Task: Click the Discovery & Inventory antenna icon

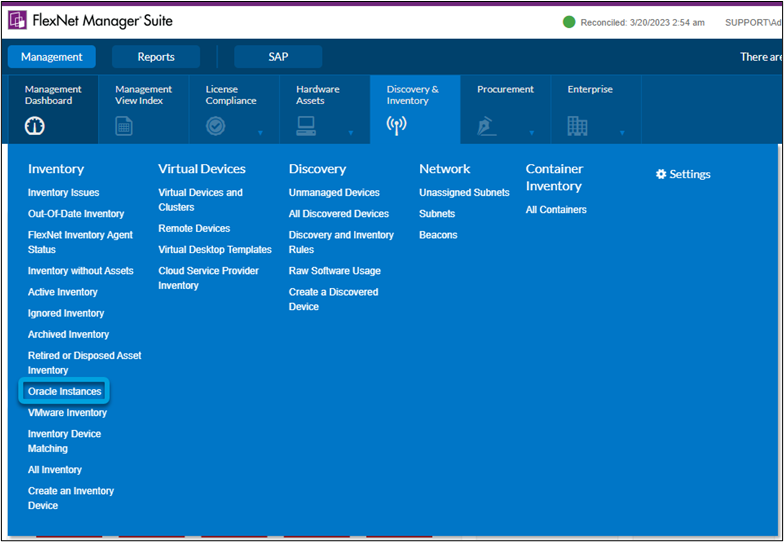Action: tap(396, 126)
